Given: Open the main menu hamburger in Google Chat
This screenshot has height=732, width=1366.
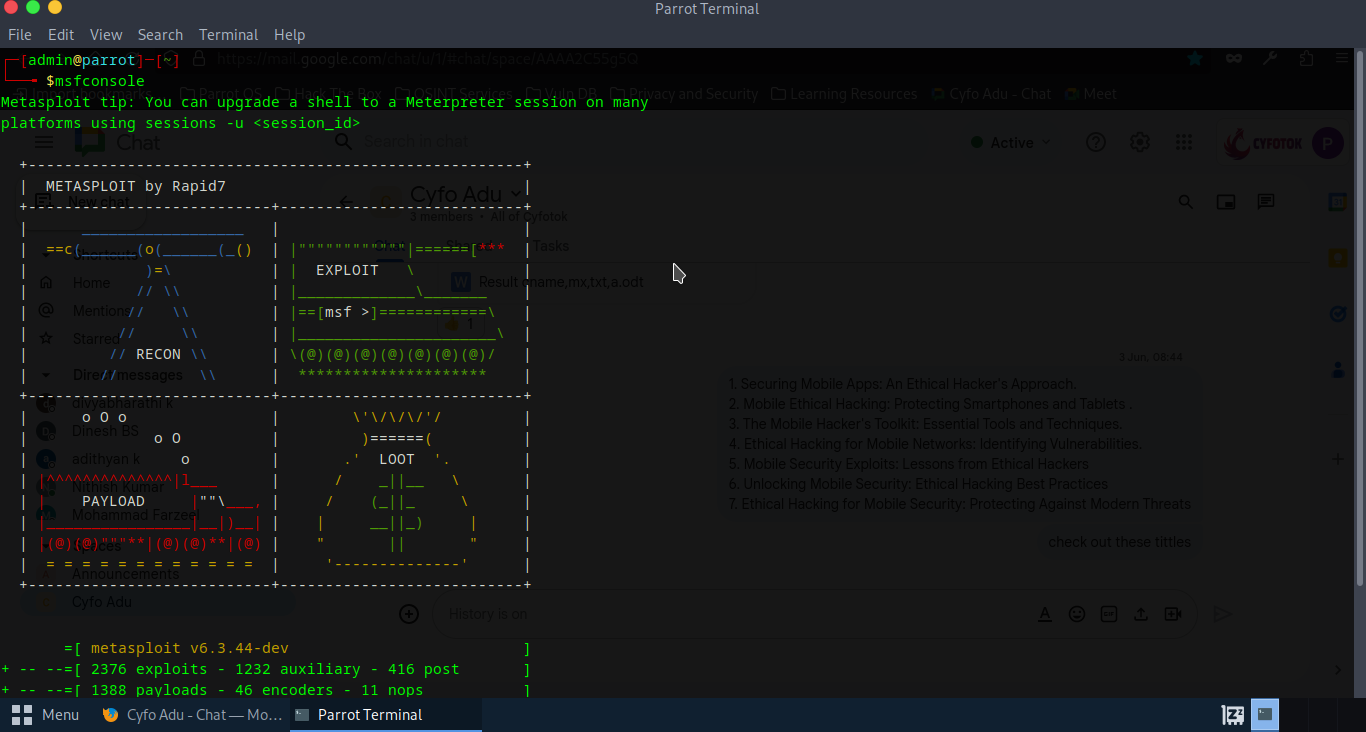Looking at the screenshot, I should [x=45, y=143].
